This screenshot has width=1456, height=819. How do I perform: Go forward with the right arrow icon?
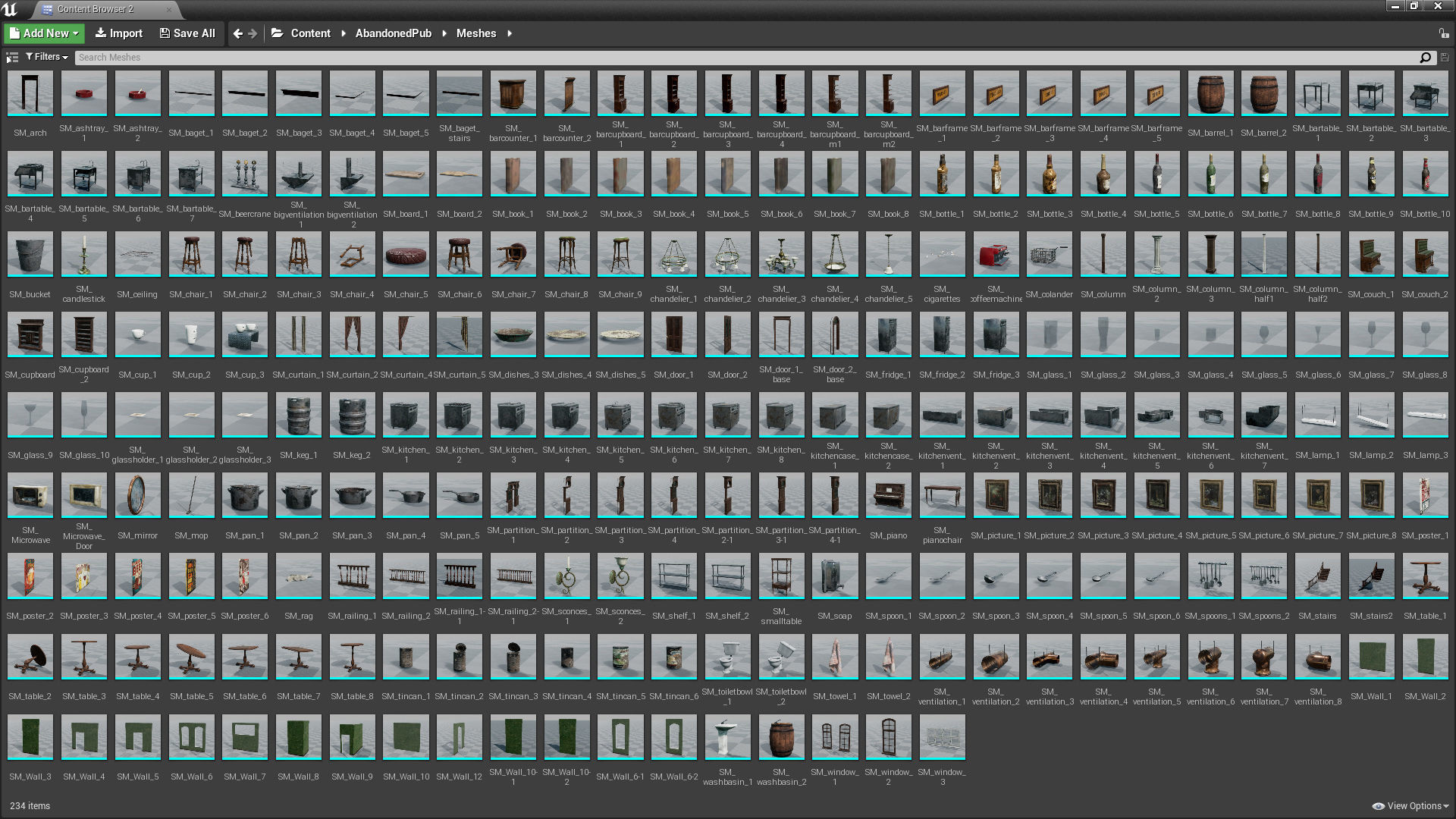pyautogui.click(x=253, y=33)
